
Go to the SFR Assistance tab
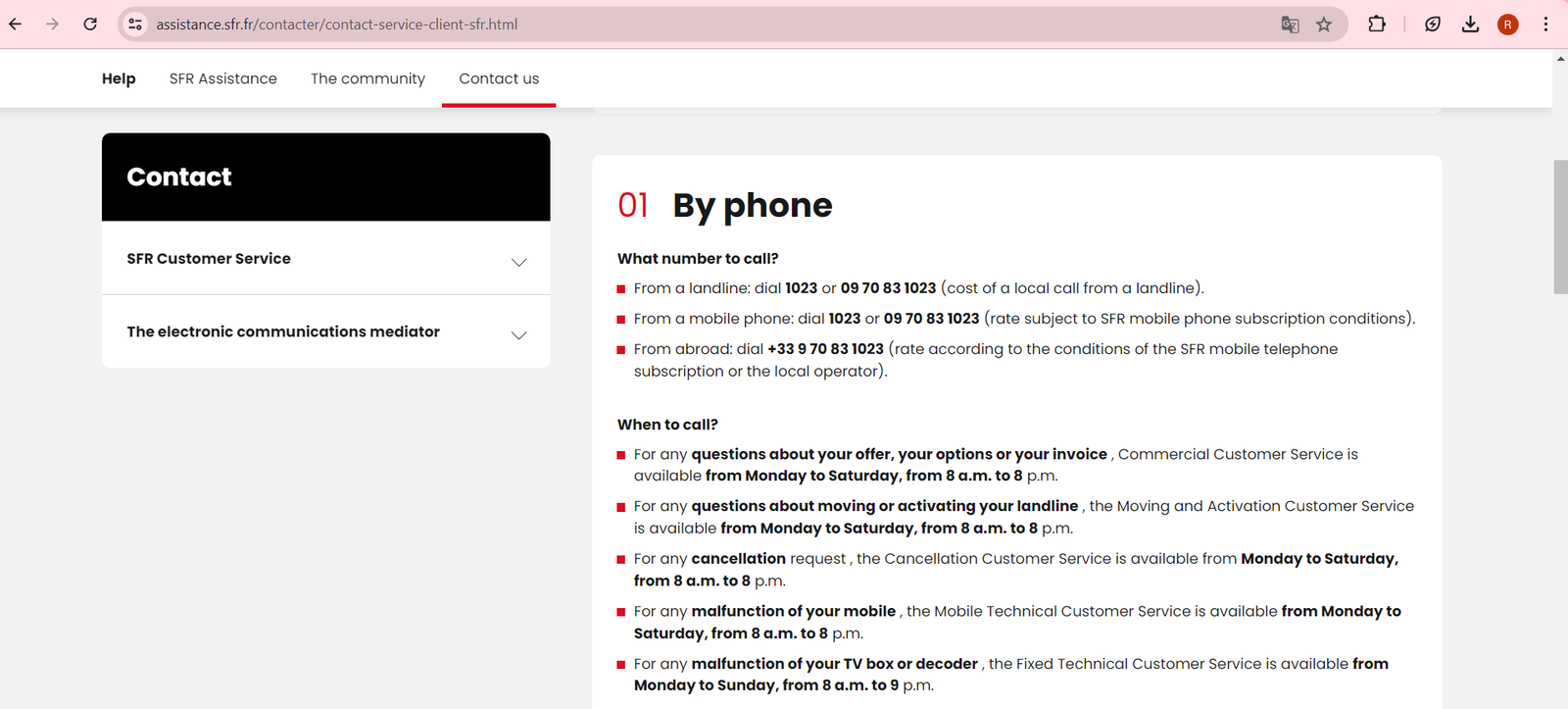223,78
